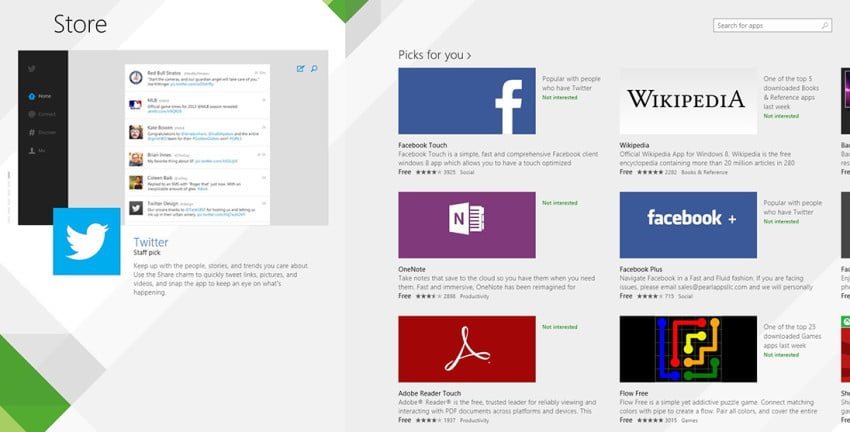Mark Facebook Plus as Not interested
Viewport: 850px width, 432px height.
781,222
